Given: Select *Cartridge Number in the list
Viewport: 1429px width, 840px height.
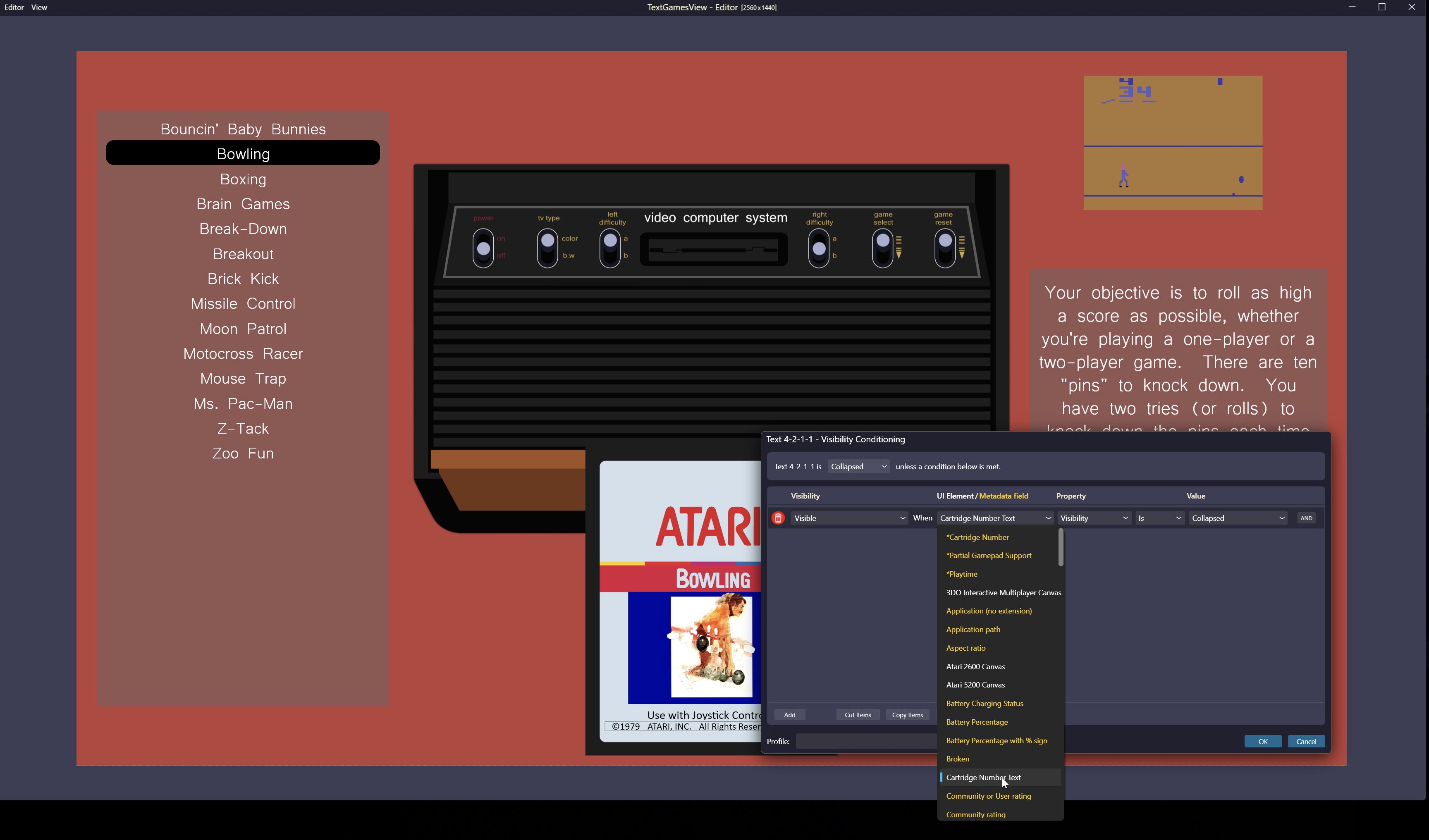Looking at the screenshot, I should (x=999, y=537).
